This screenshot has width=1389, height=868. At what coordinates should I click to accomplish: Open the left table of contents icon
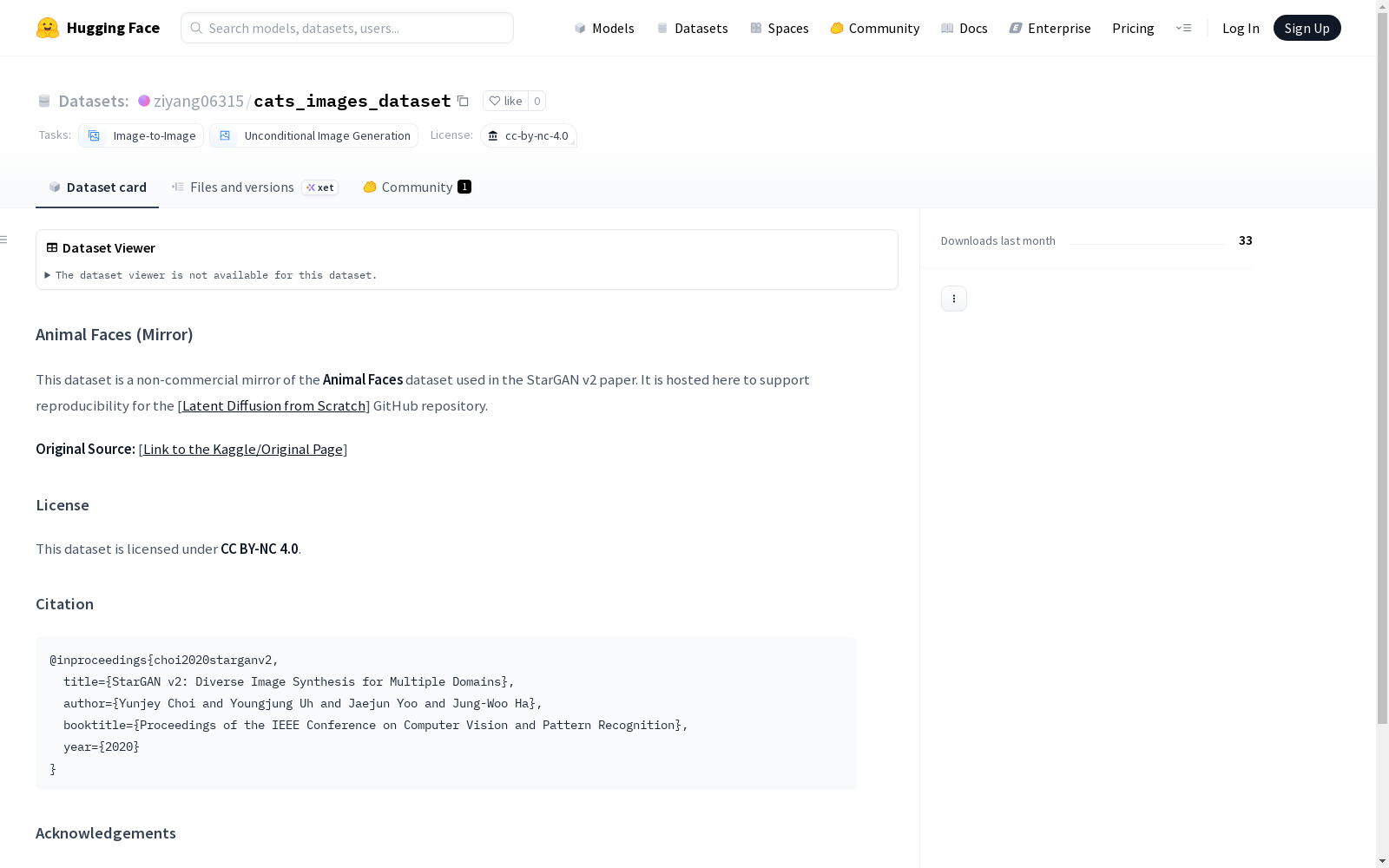point(4,240)
